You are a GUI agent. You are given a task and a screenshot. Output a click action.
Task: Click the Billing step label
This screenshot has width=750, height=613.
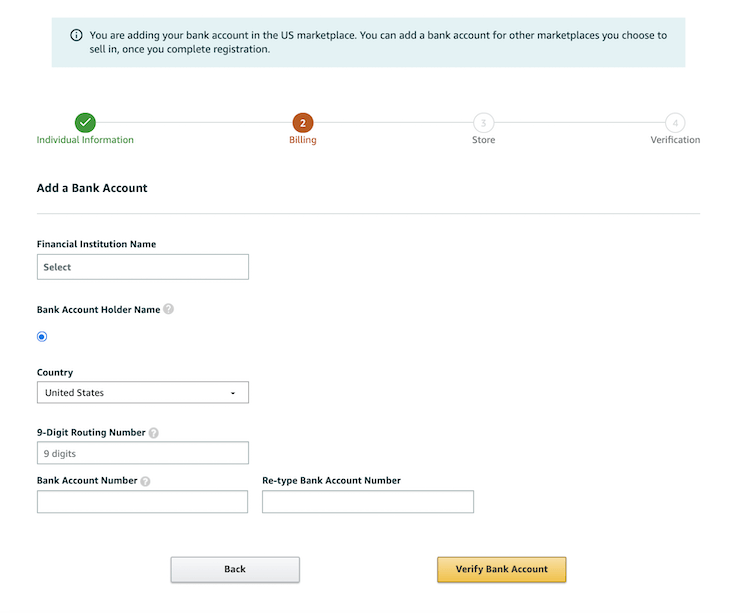coord(303,140)
